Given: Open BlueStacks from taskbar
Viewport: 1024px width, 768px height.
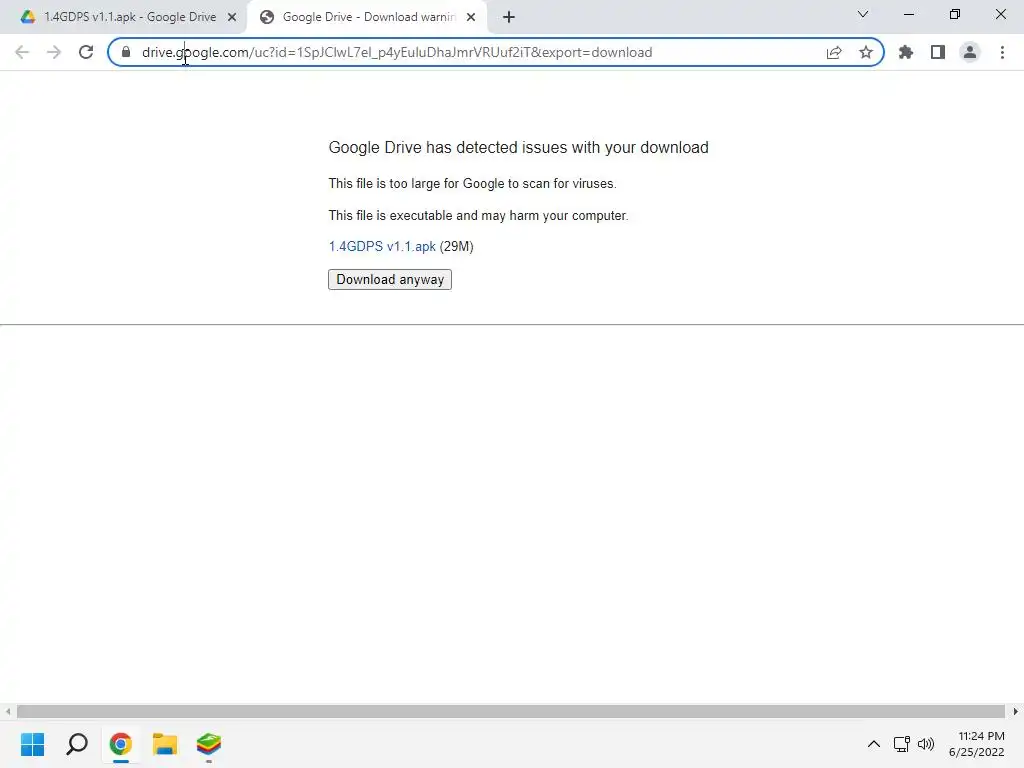Looking at the screenshot, I should 209,744.
